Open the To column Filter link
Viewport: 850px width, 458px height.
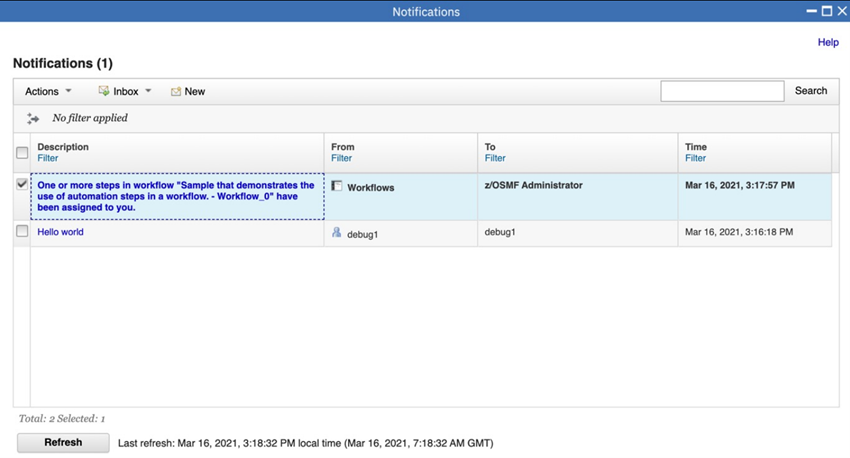point(495,158)
